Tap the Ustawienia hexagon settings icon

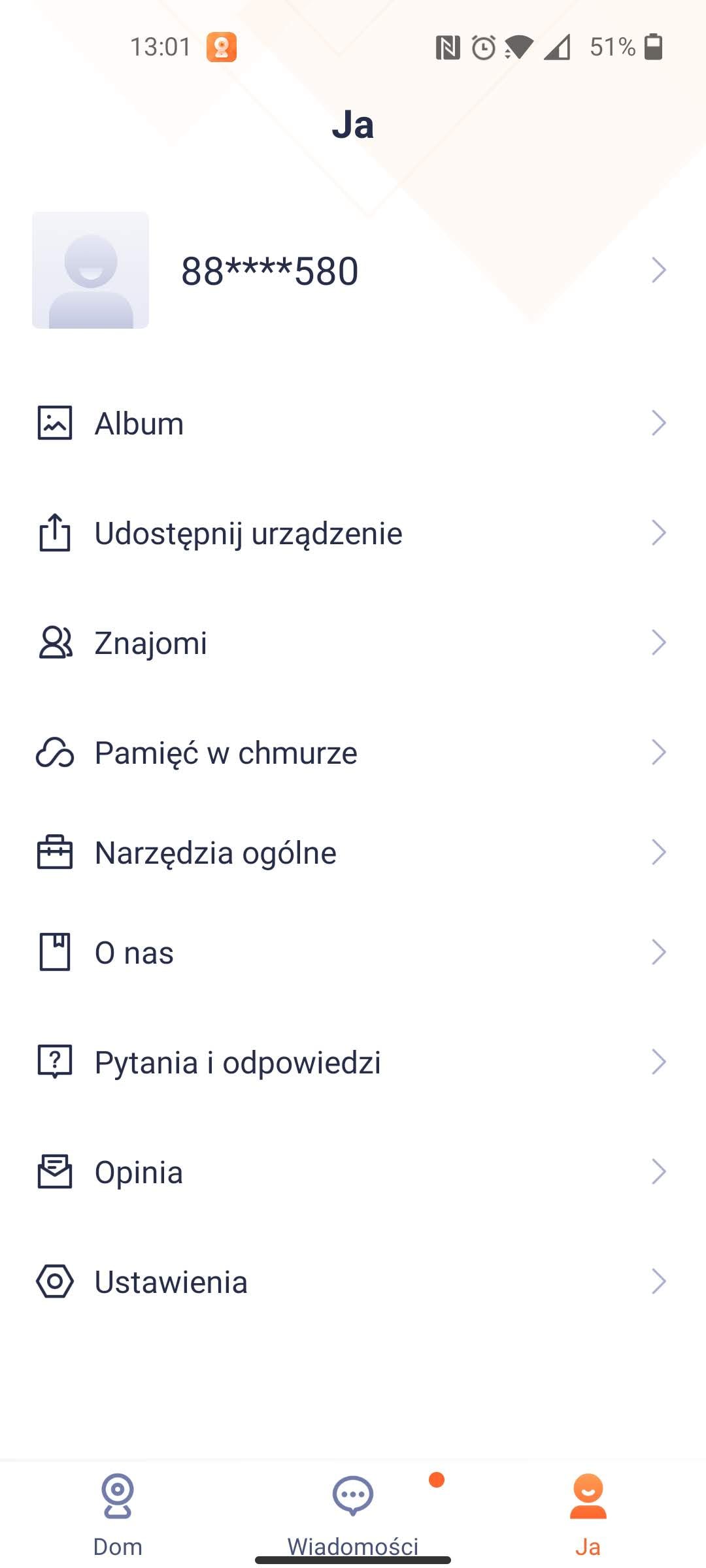55,1281
